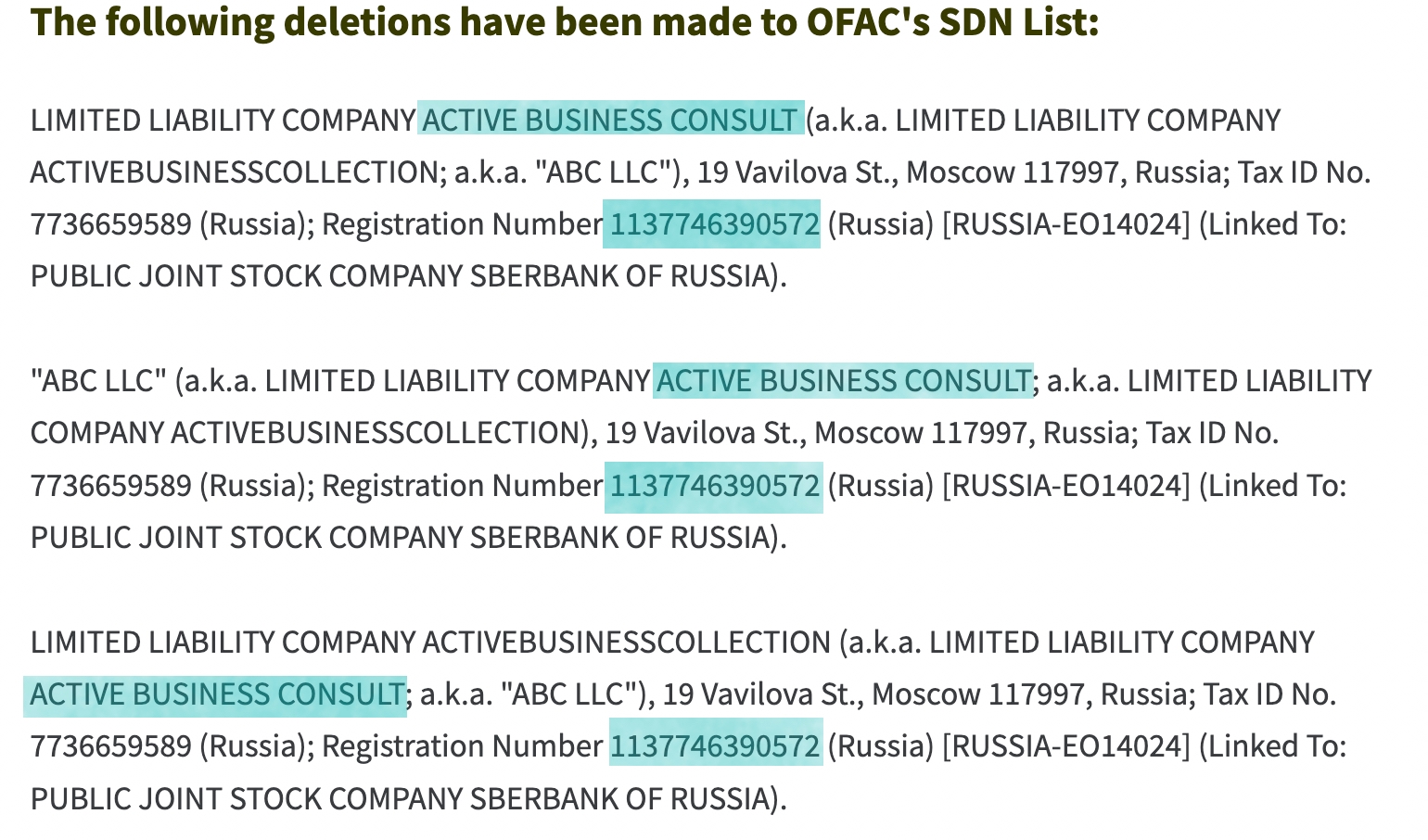The height and width of the screenshot is (840, 1428).
Task: Click highlighted registration number in second paragraph
Action: click(714, 485)
